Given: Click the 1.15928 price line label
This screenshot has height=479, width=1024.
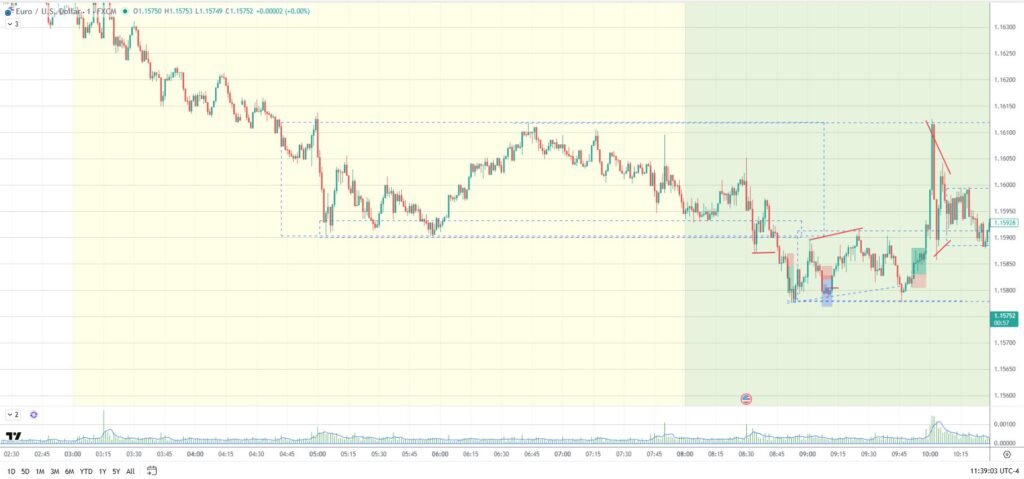Looking at the screenshot, I should pos(1004,222).
